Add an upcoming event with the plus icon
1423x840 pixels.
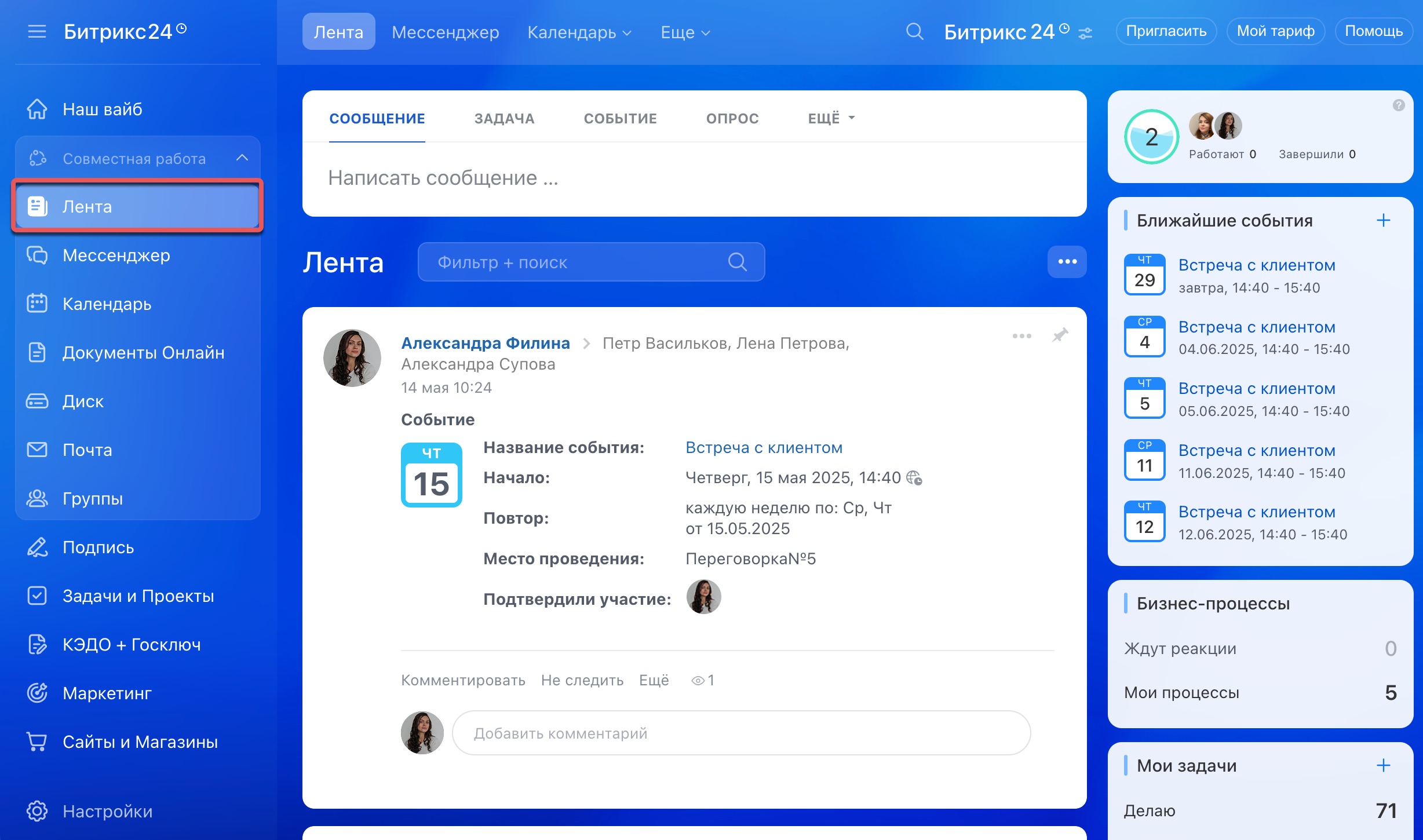[1383, 220]
